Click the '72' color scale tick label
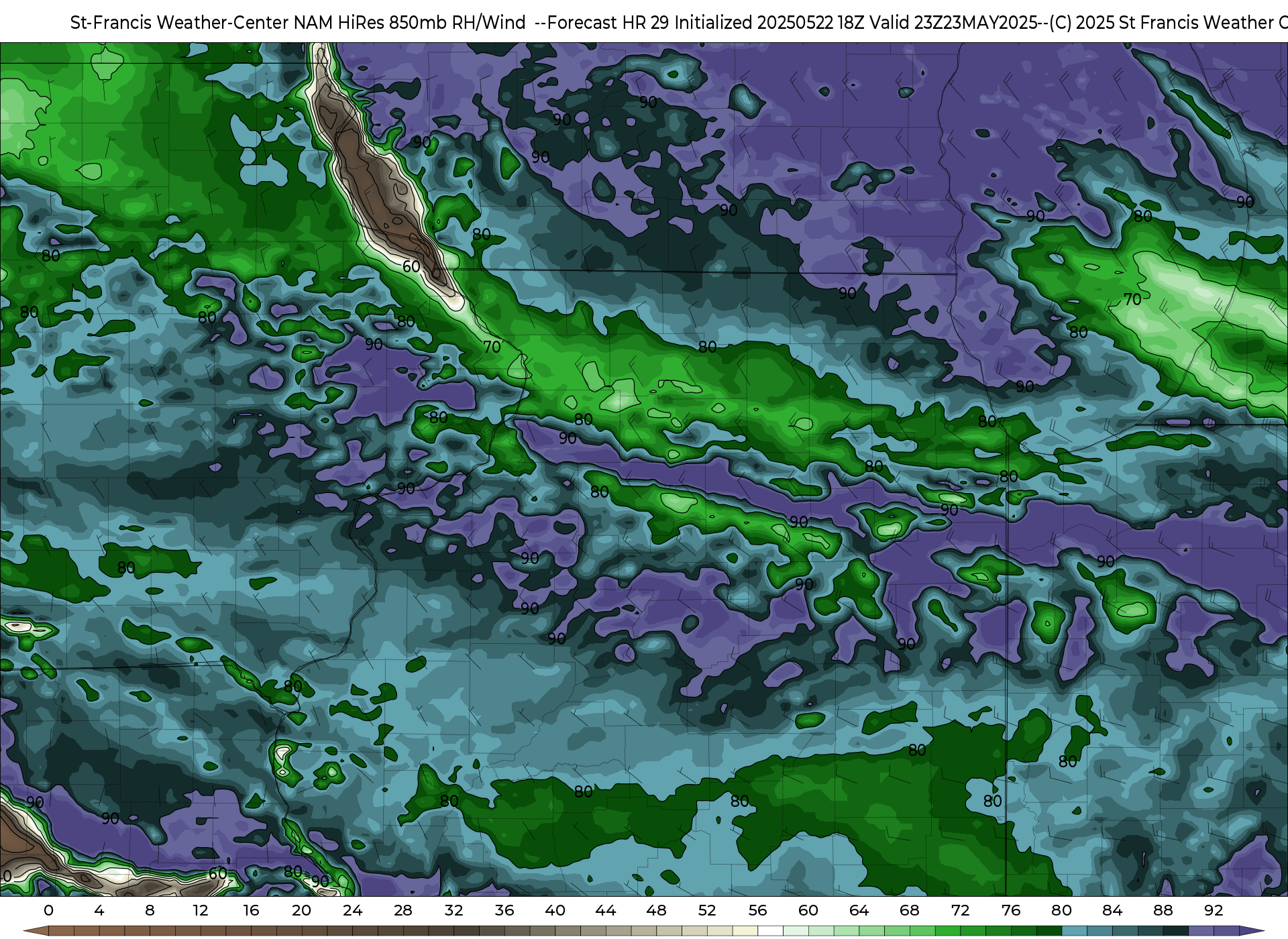The width and height of the screenshot is (1288, 939). click(x=960, y=910)
